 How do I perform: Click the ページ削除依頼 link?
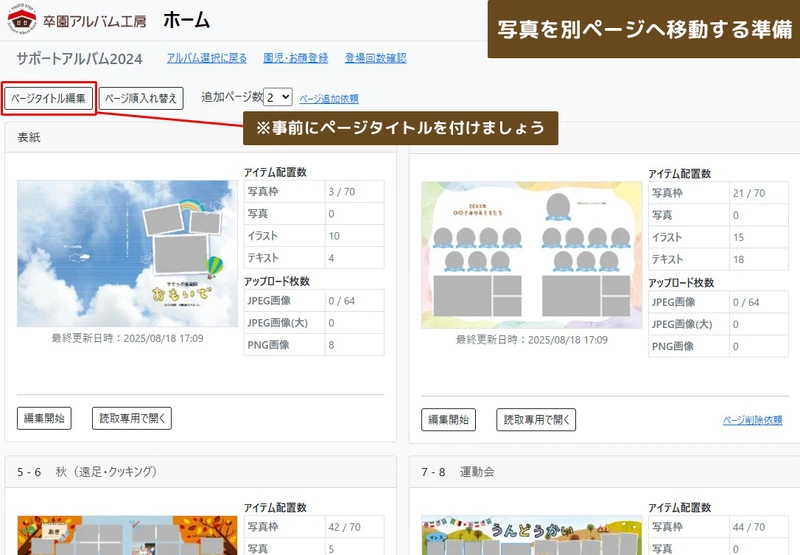752,420
